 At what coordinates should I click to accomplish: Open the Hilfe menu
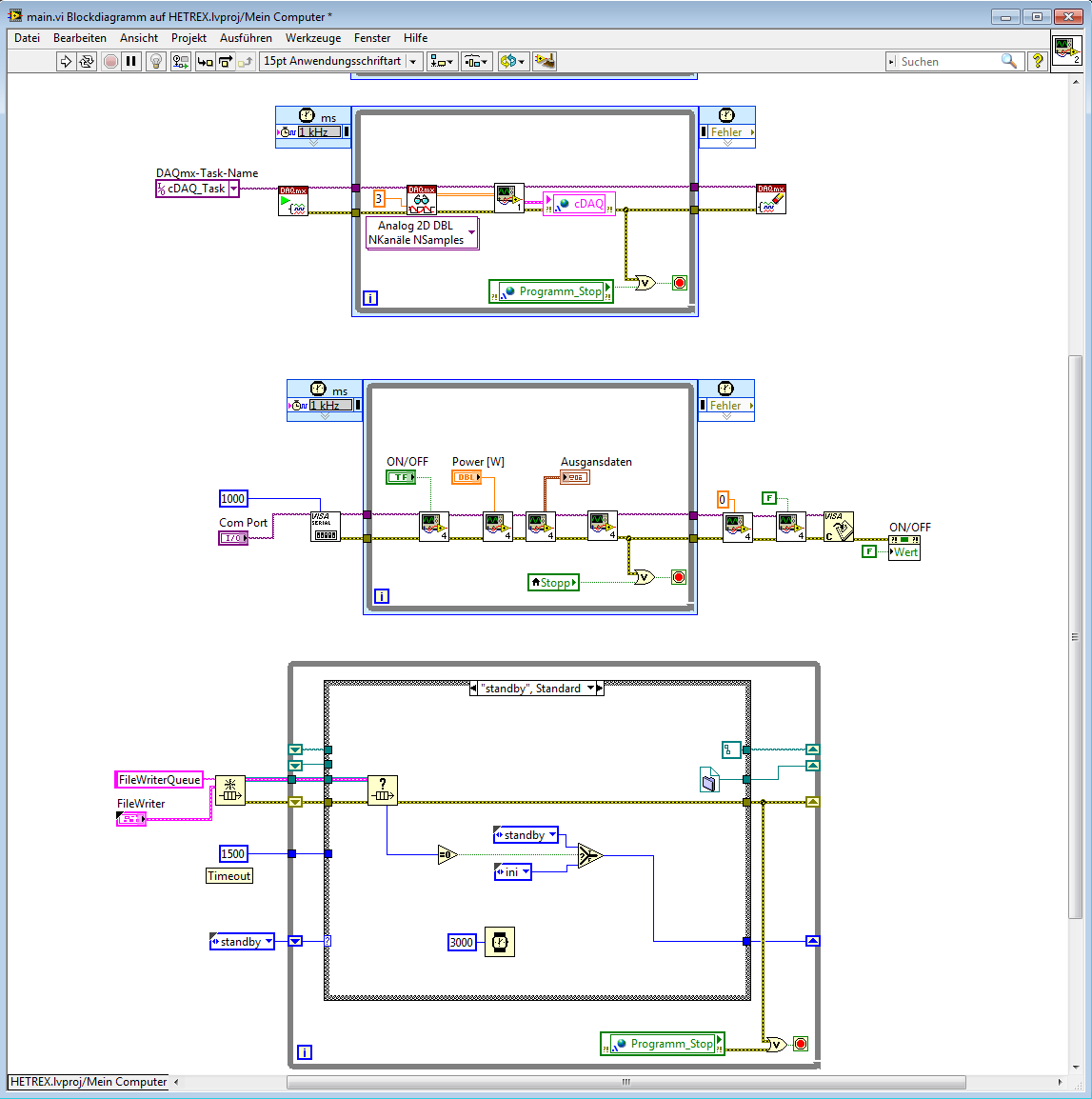[x=416, y=38]
